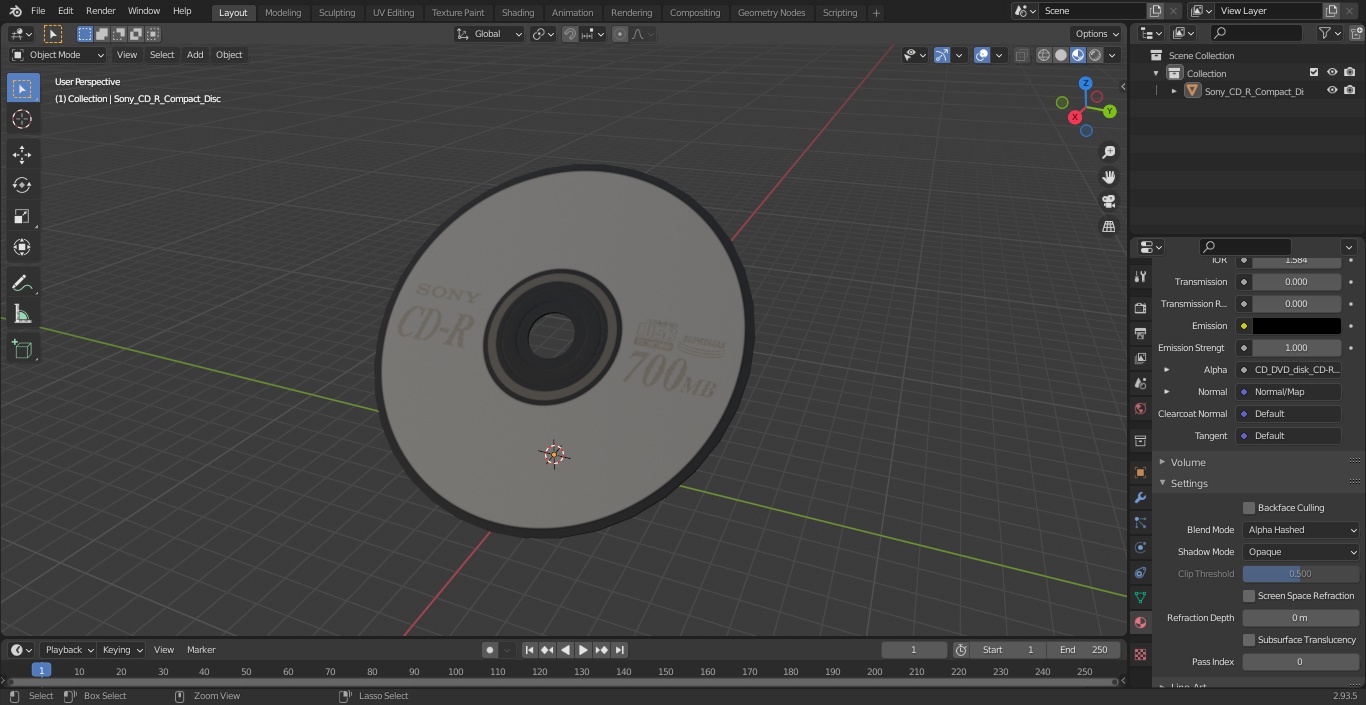Image resolution: width=1366 pixels, height=705 pixels.
Task: Toggle X-ray view in viewport header
Action: point(1021,55)
